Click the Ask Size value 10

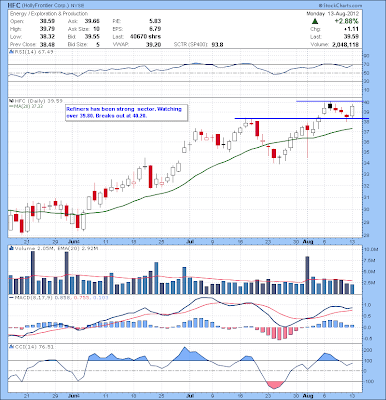pyautogui.click(x=96, y=29)
